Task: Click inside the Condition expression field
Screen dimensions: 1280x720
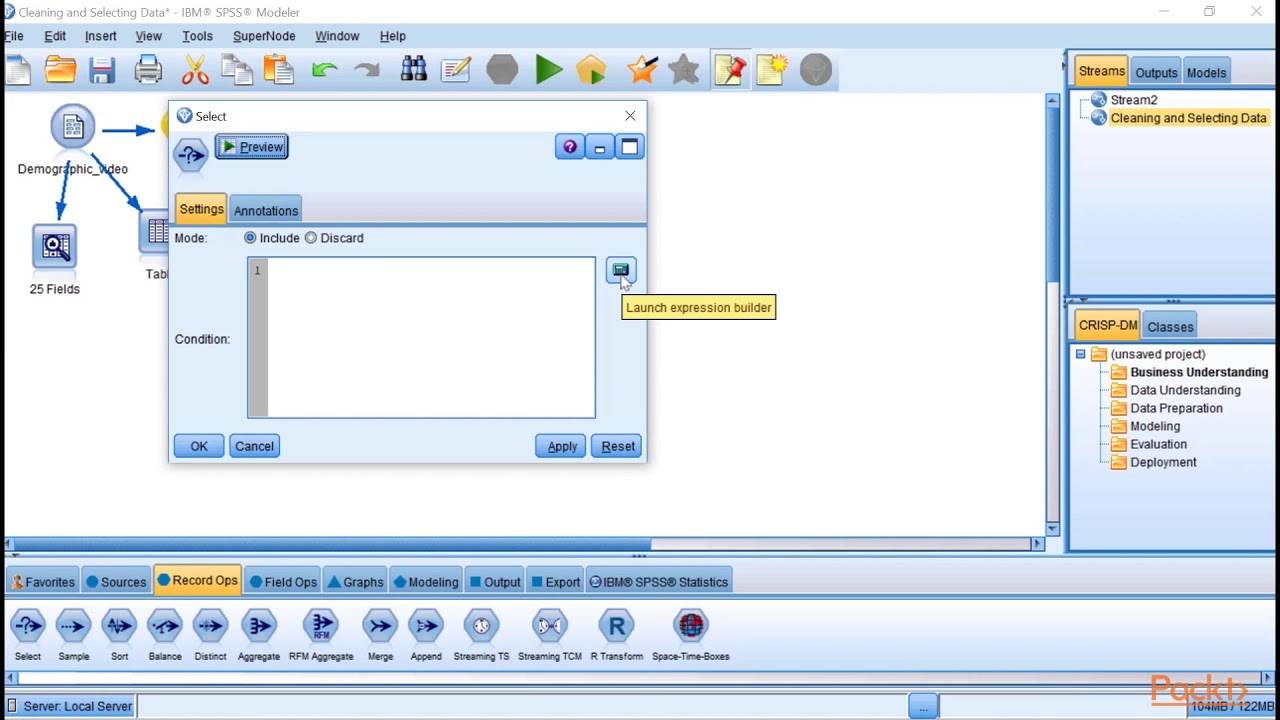Action: coord(421,338)
